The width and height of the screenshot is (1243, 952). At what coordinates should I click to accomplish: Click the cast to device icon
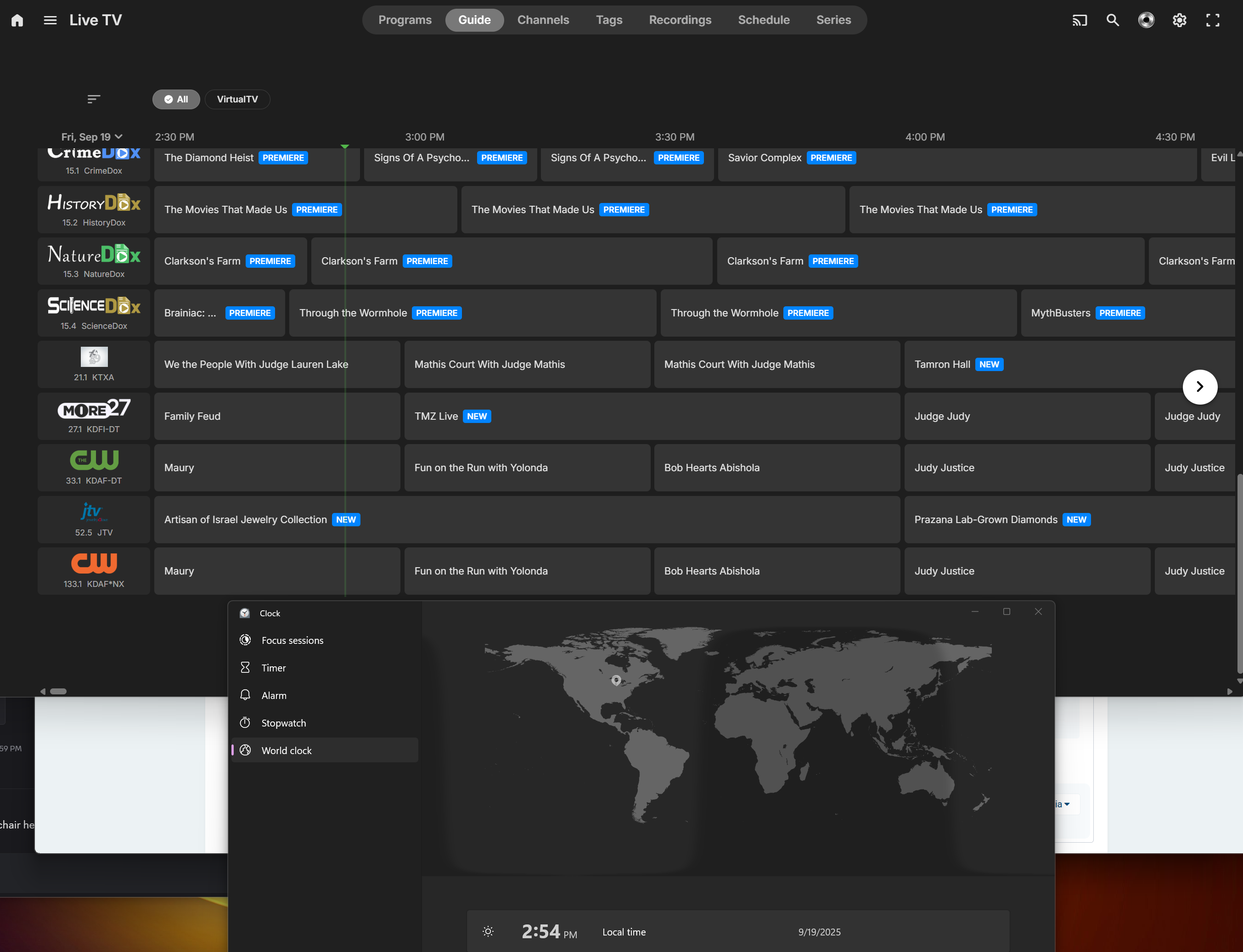1079,20
